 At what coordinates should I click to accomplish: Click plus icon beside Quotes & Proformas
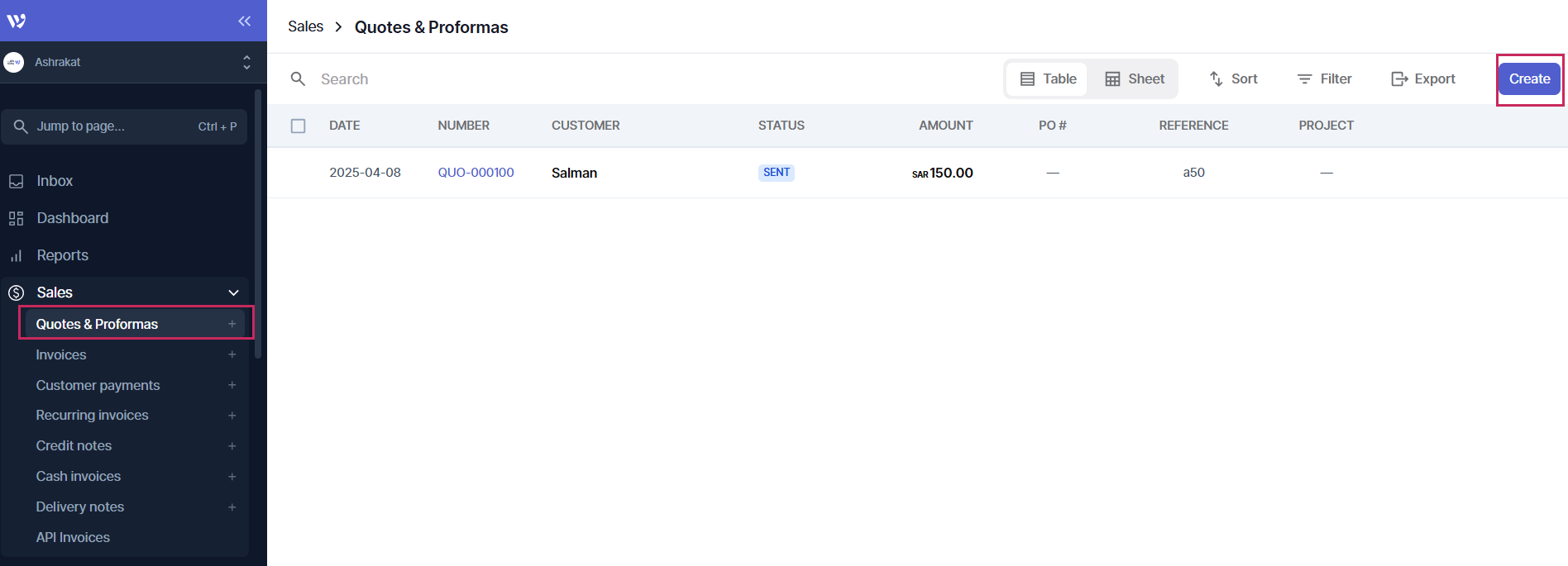coord(232,324)
